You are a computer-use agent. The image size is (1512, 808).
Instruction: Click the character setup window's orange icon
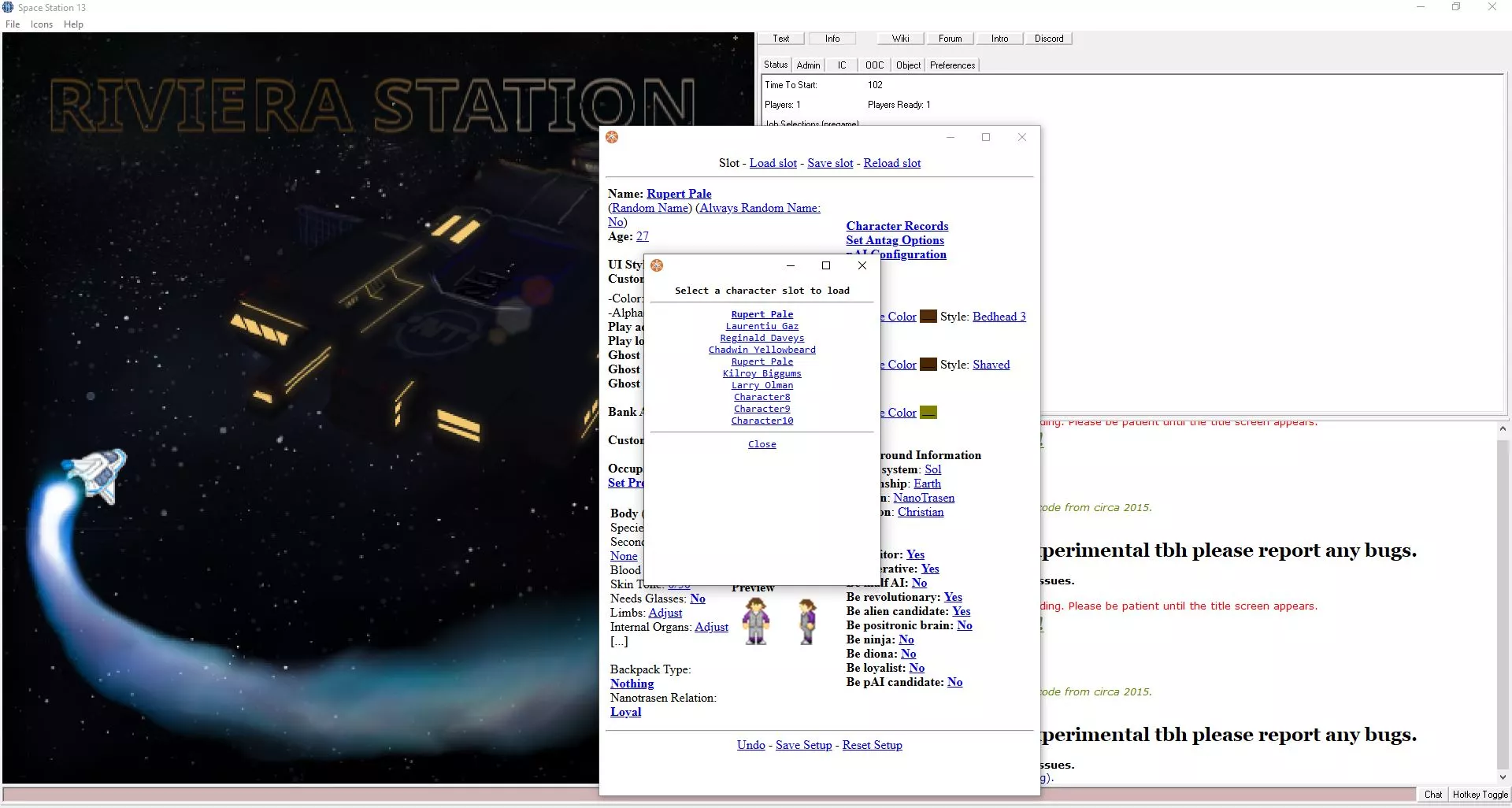(612, 137)
